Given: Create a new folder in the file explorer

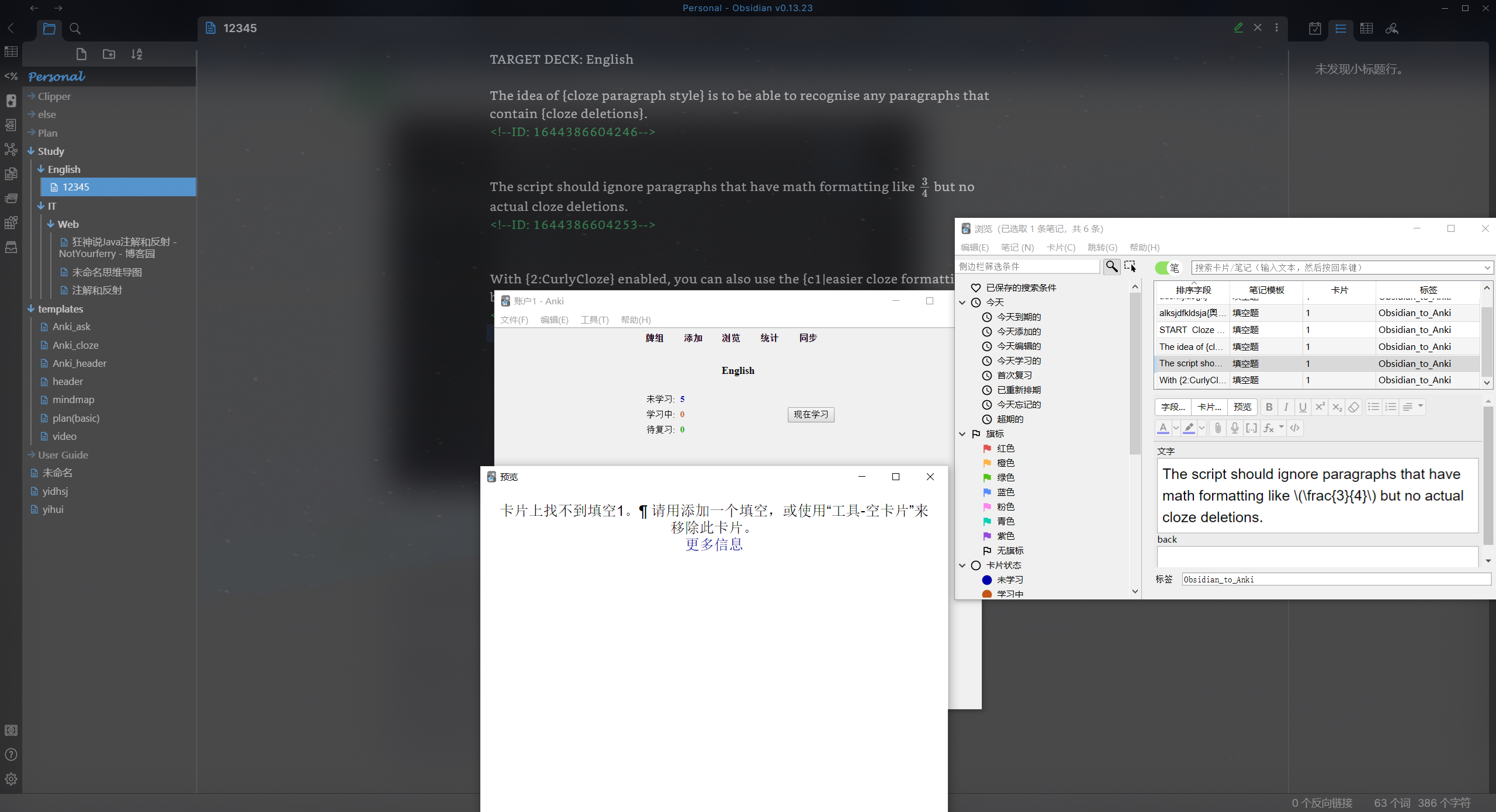Looking at the screenshot, I should 108,54.
